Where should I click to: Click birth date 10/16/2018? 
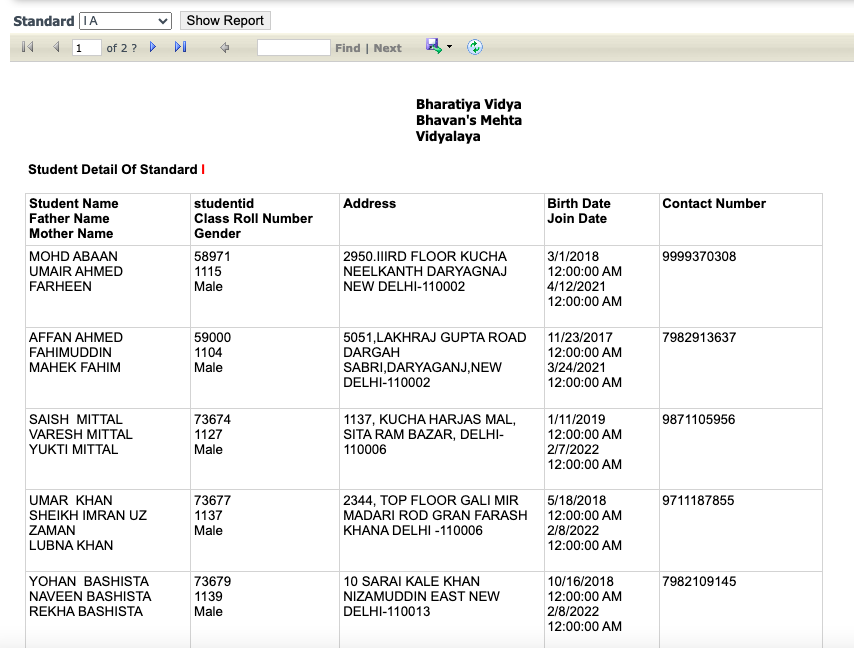point(580,582)
